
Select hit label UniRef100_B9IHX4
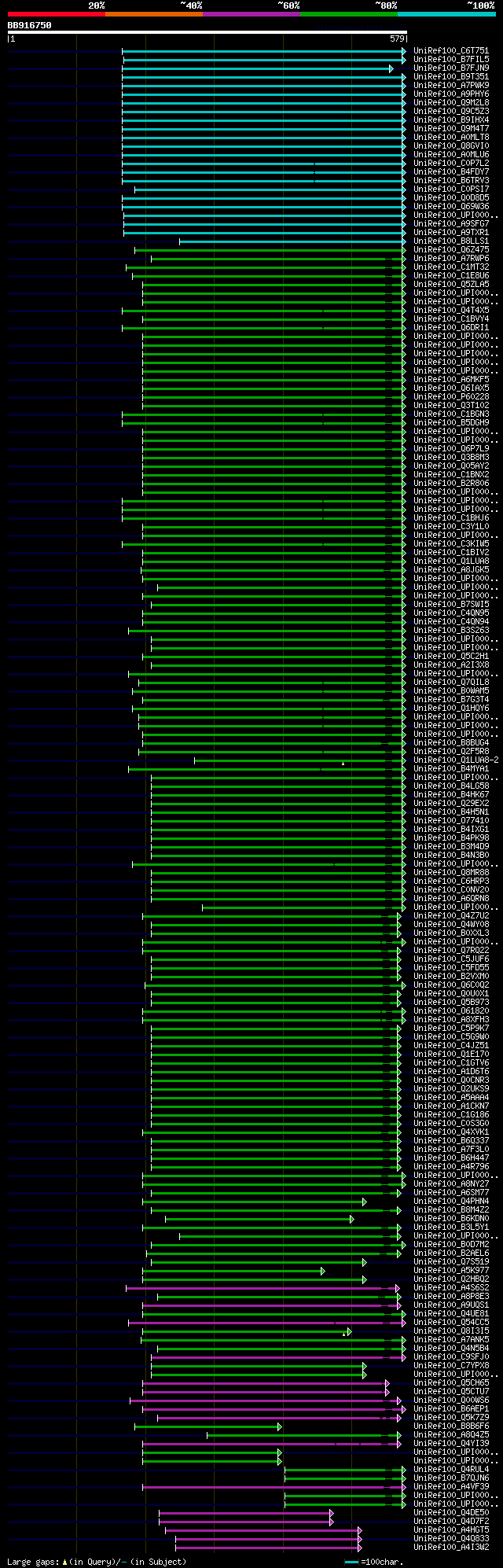point(451,120)
